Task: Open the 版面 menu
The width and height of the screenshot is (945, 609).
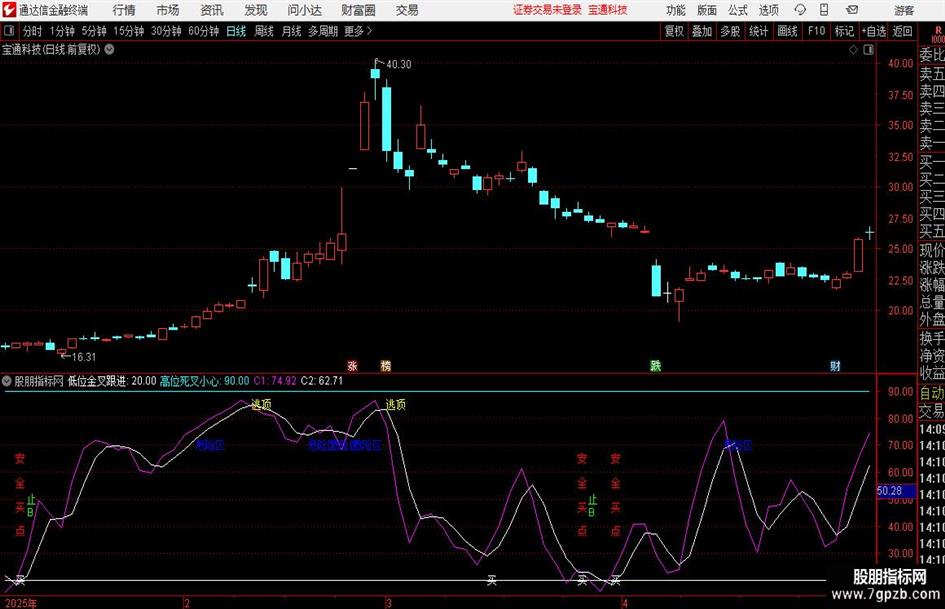Action: pyautogui.click(x=706, y=10)
